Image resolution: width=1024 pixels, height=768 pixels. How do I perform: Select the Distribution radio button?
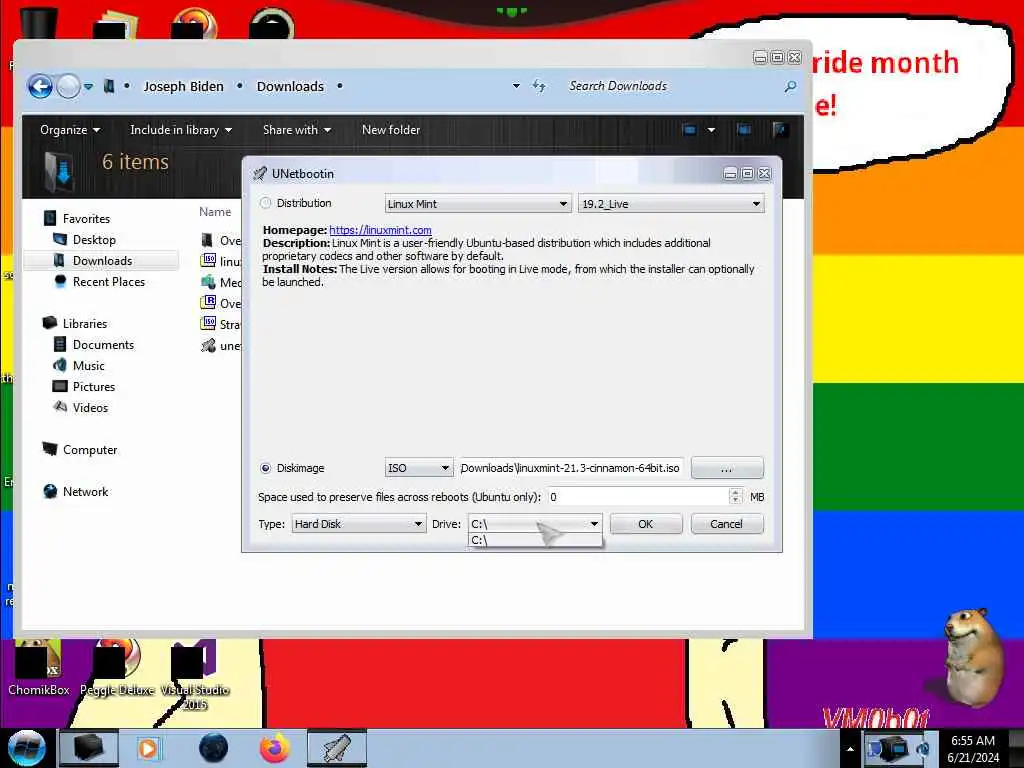click(x=265, y=203)
